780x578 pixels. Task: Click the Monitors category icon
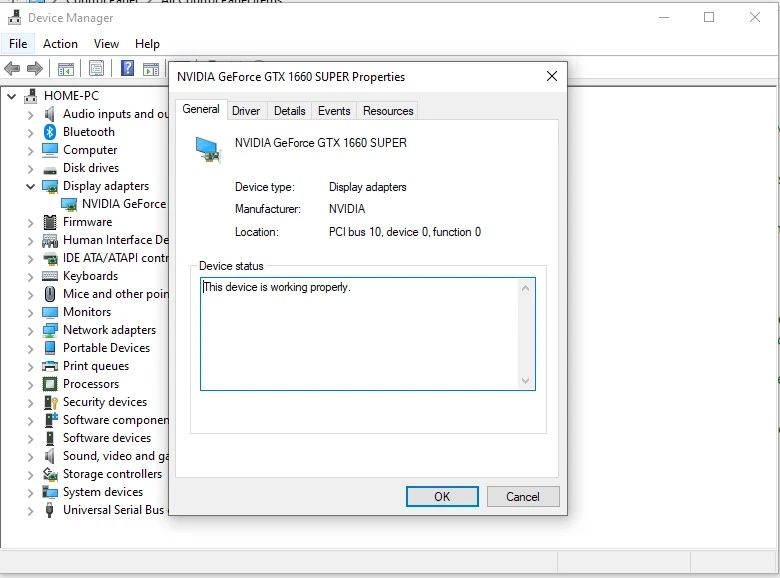tap(50, 312)
